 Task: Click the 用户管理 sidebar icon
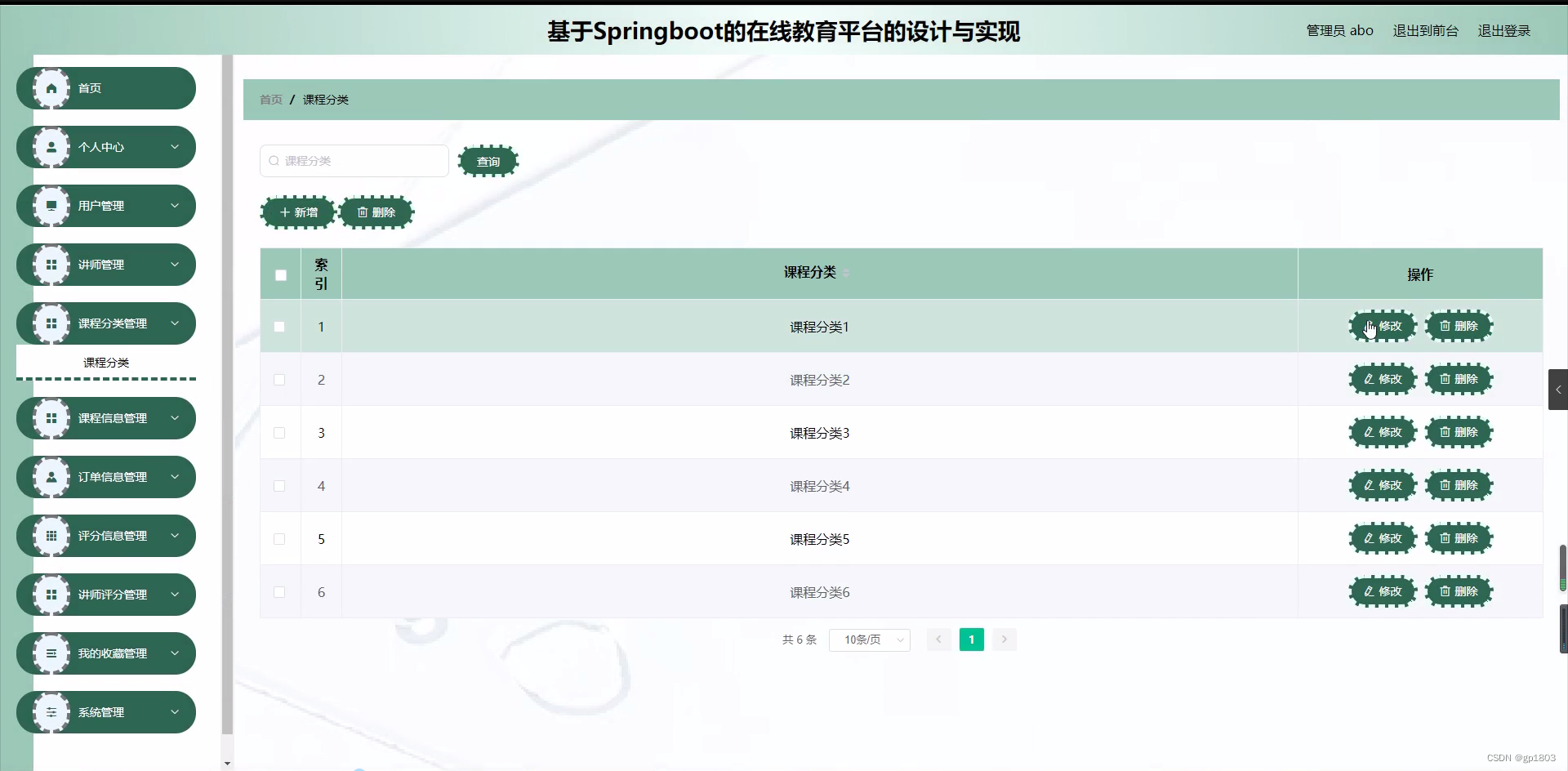coord(51,205)
